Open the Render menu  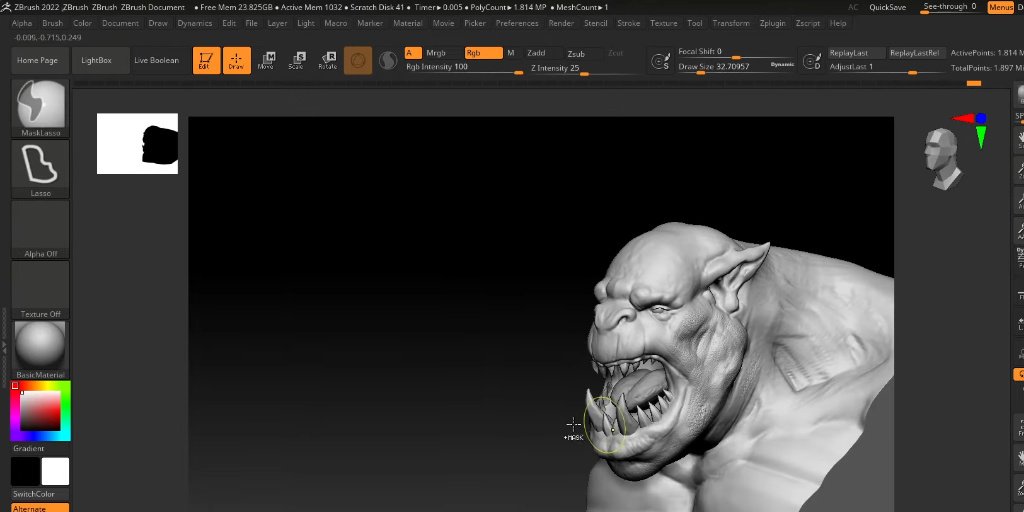pyautogui.click(x=561, y=23)
